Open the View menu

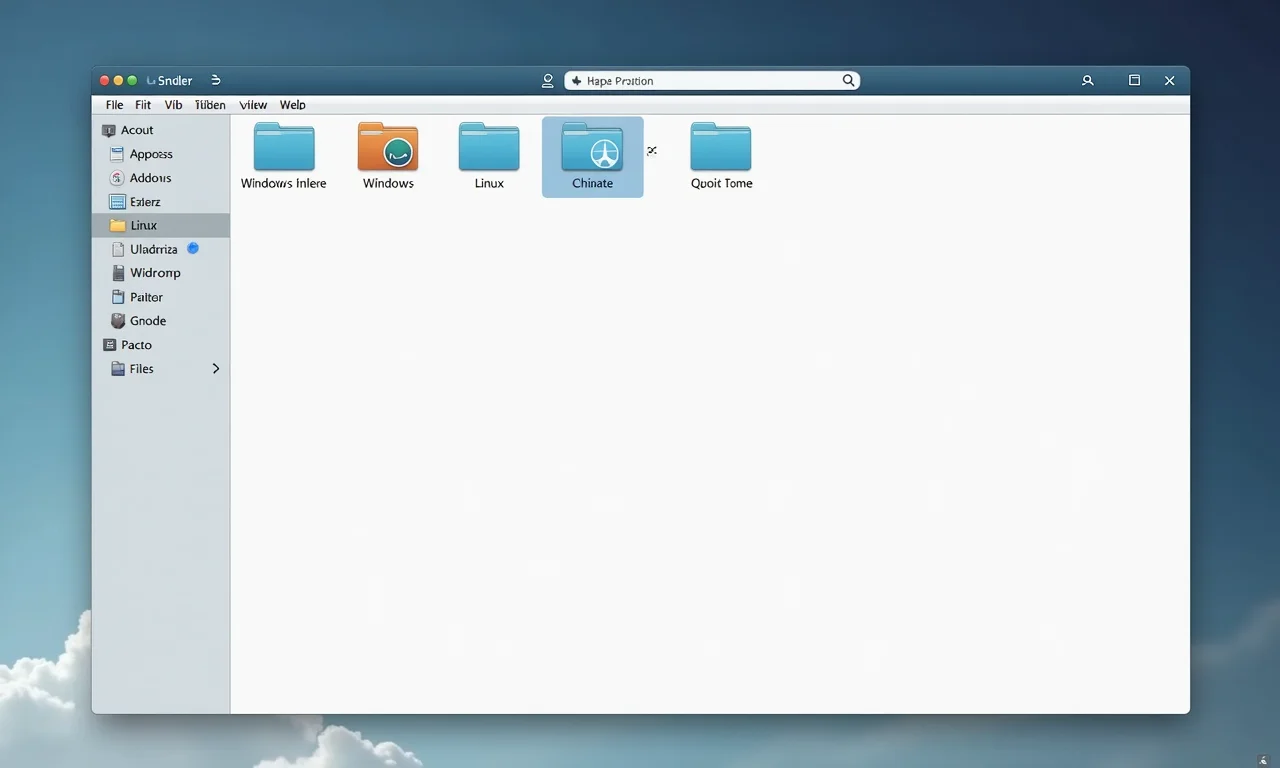[252, 104]
